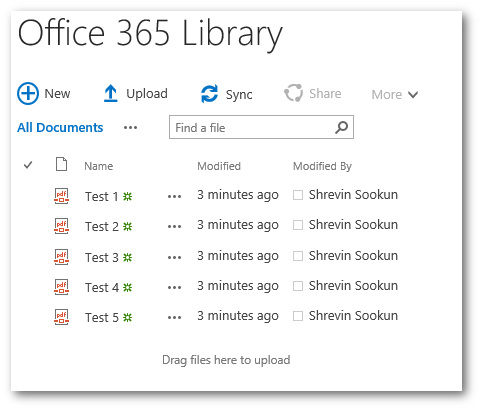Select the All Documents view
Screen dimensions: 481x410
pos(60,128)
